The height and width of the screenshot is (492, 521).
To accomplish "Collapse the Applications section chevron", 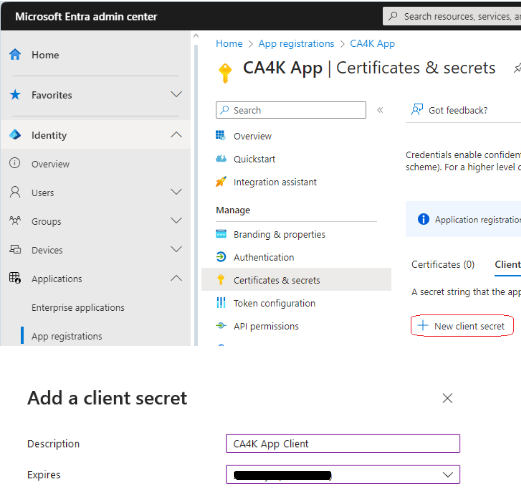I will (176, 278).
